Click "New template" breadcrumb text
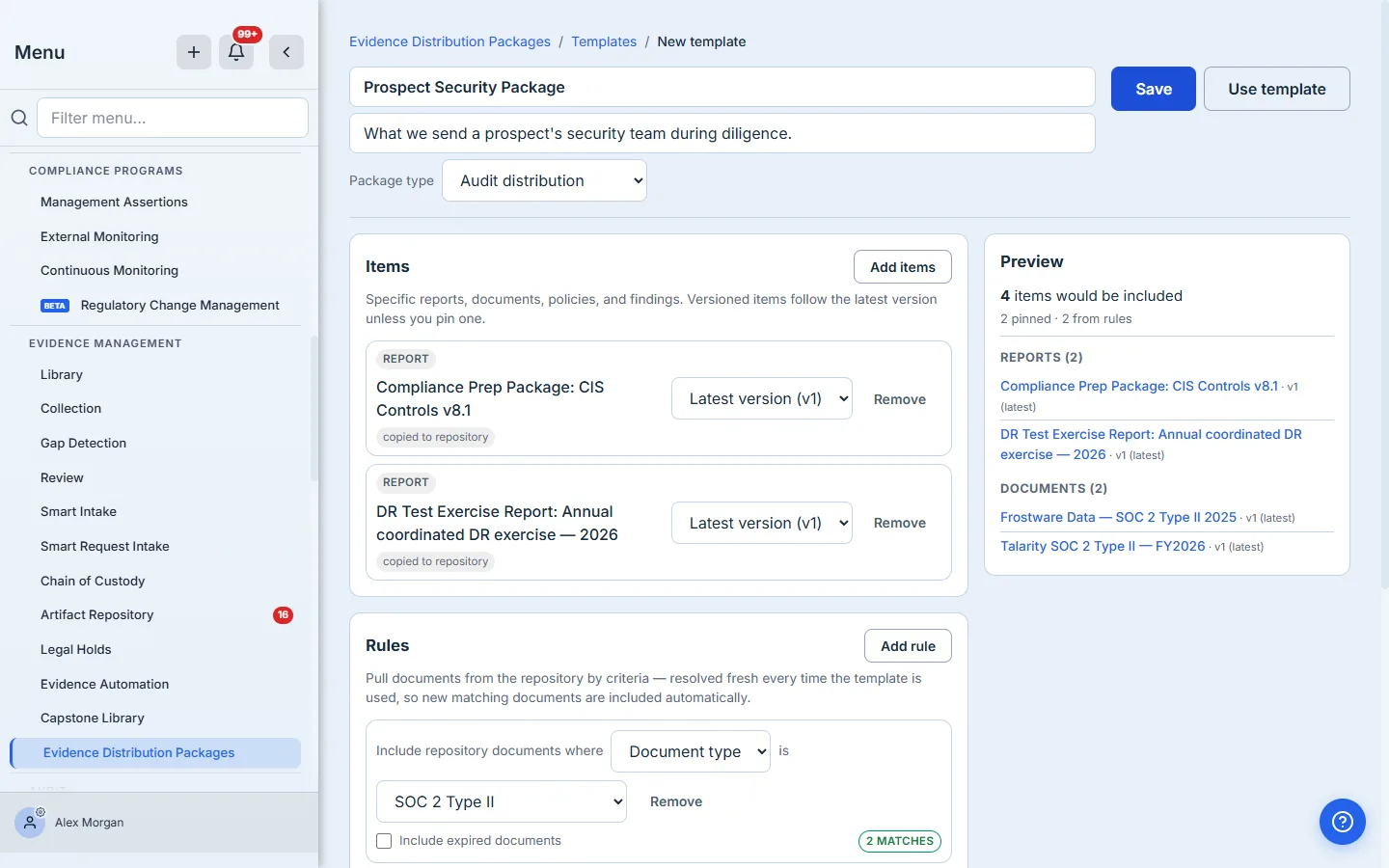1389x868 pixels. click(x=701, y=41)
